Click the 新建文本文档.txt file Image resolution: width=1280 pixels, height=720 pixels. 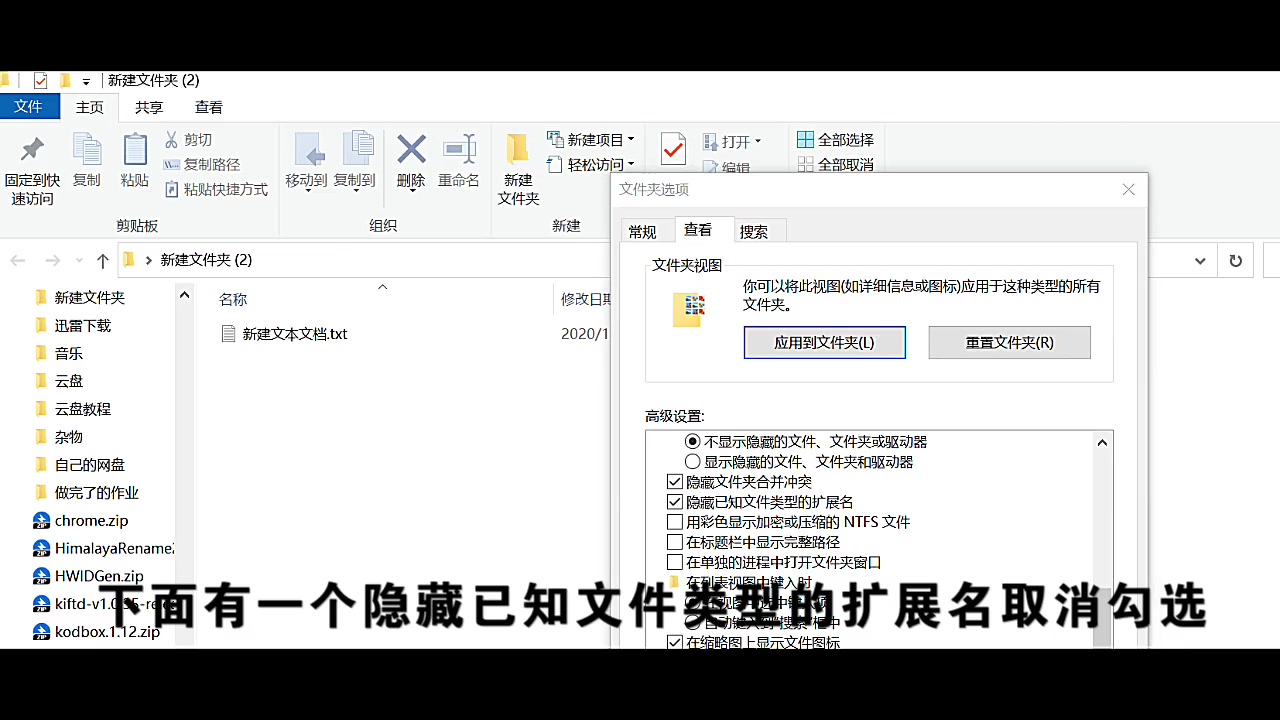(284, 334)
